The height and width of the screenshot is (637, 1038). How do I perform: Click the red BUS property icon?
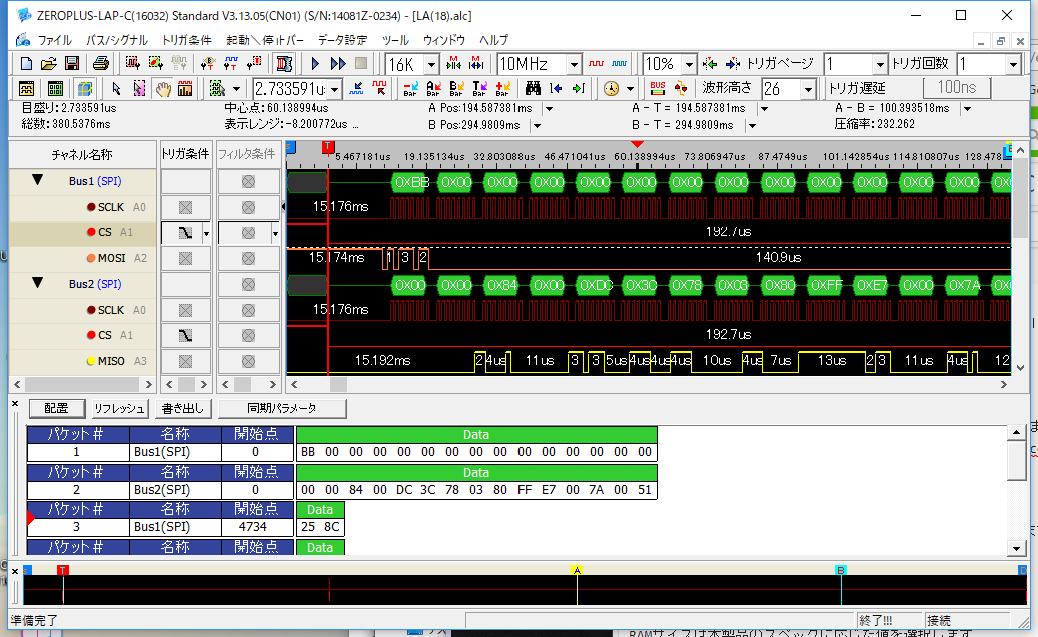[658, 88]
